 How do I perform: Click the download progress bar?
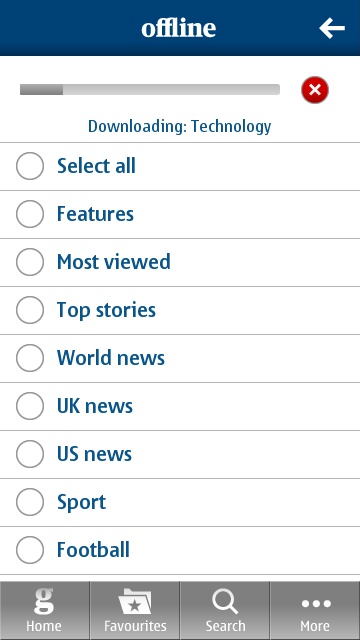point(150,90)
